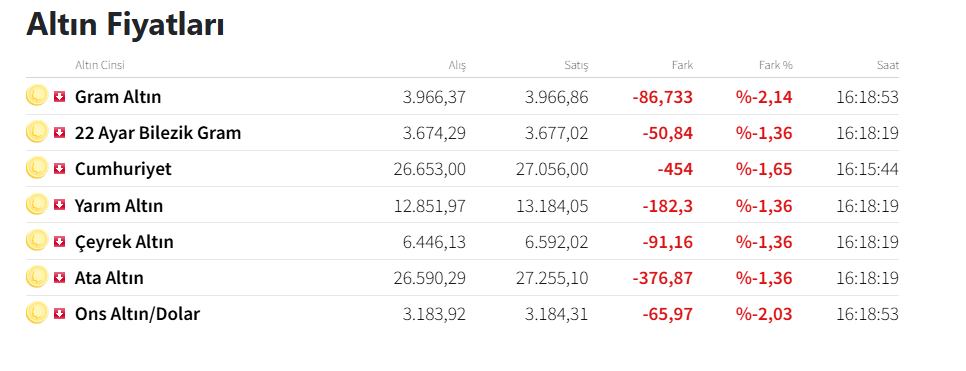Click the Satış column header
Image resolution: width=966 pixels, height=371 pixels.
pos(578,65)
